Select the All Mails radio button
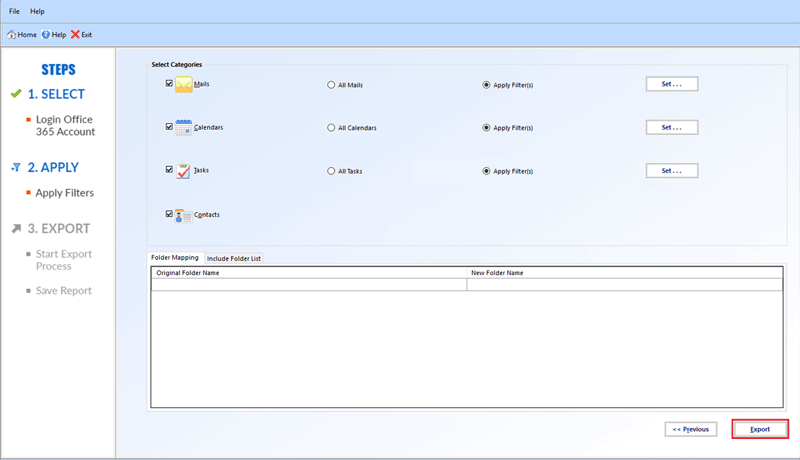The image size is (800, 460). [x=331, y=85]
